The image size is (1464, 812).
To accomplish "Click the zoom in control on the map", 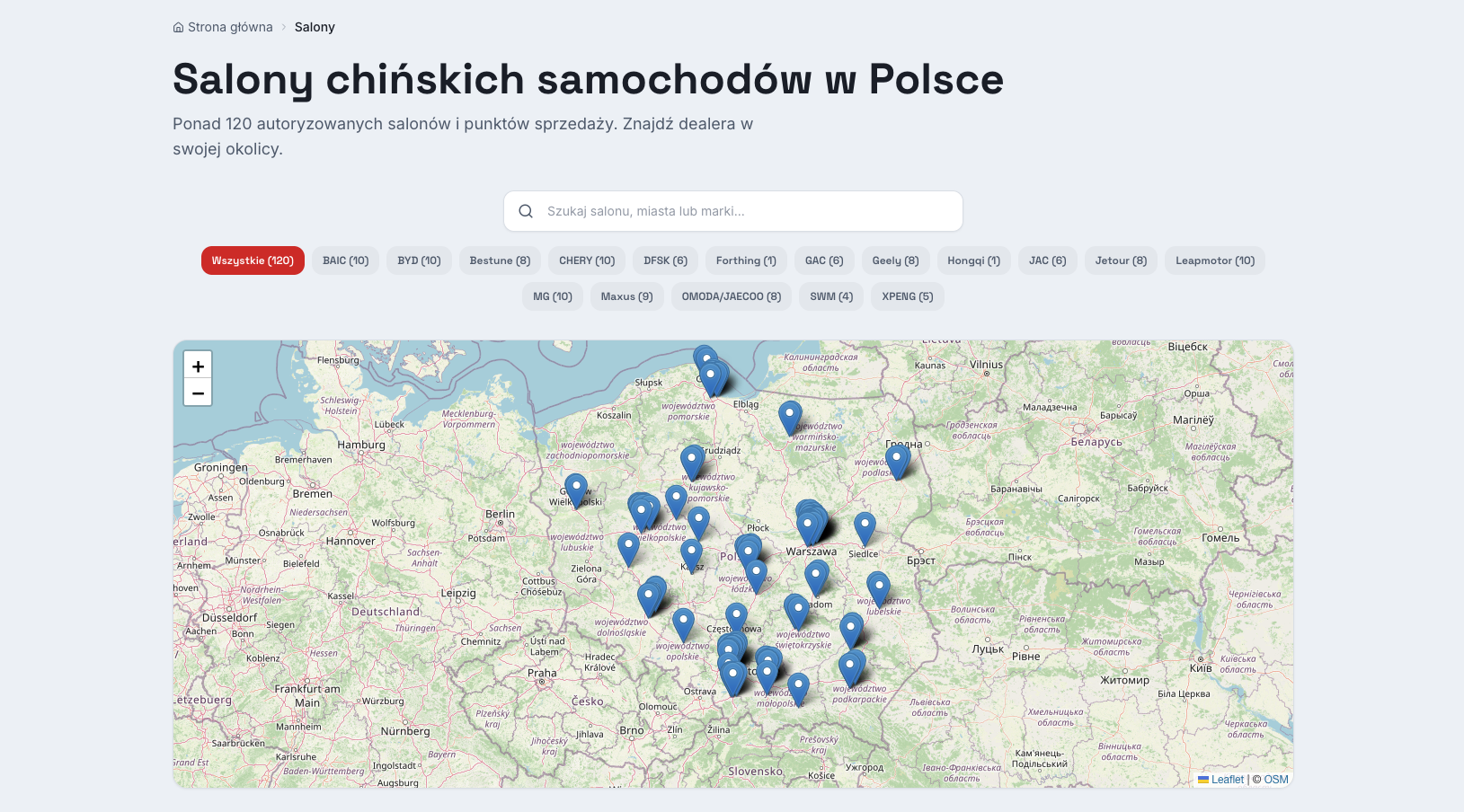I will point(198,365).
